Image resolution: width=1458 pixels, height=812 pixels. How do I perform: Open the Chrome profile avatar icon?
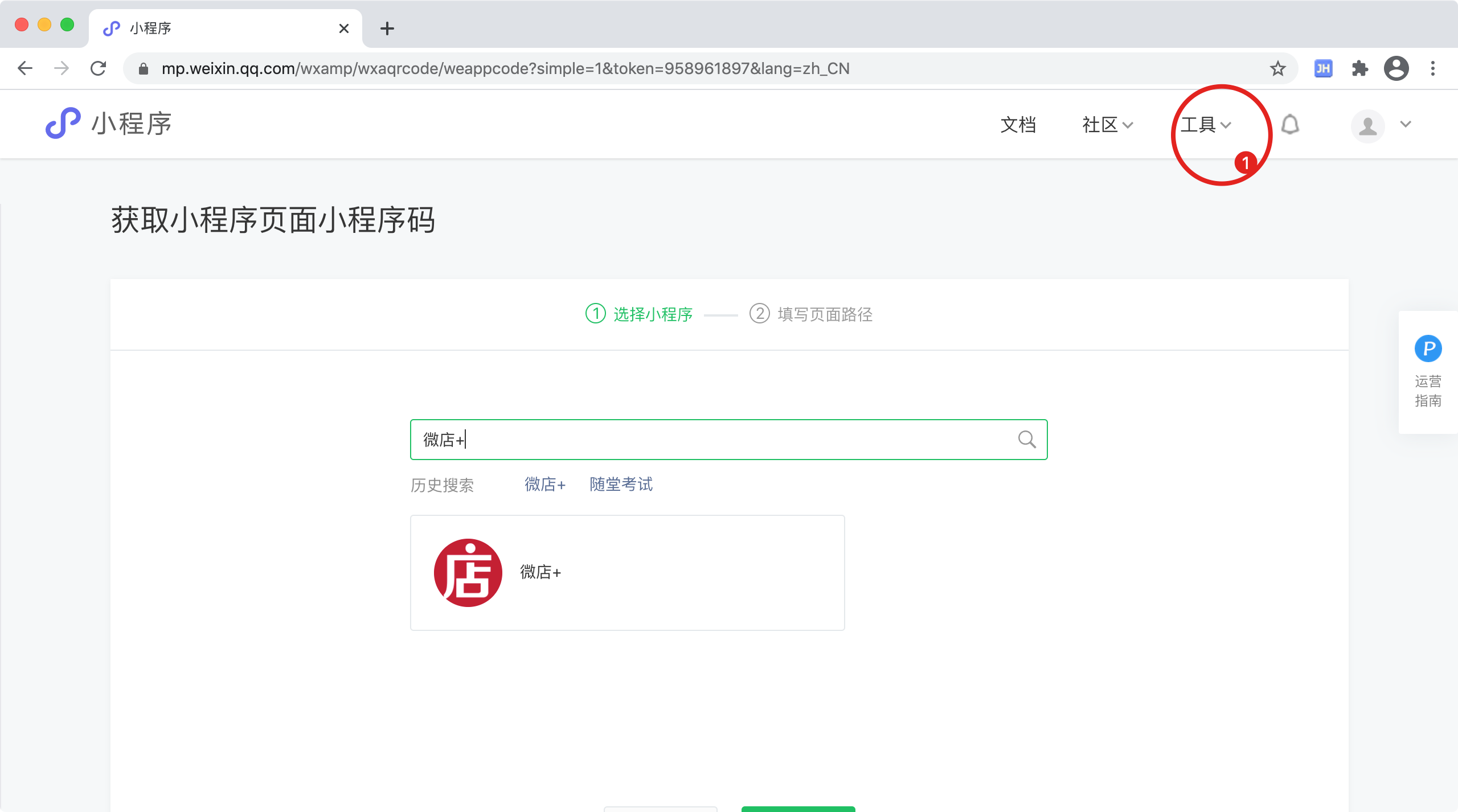1396,69
